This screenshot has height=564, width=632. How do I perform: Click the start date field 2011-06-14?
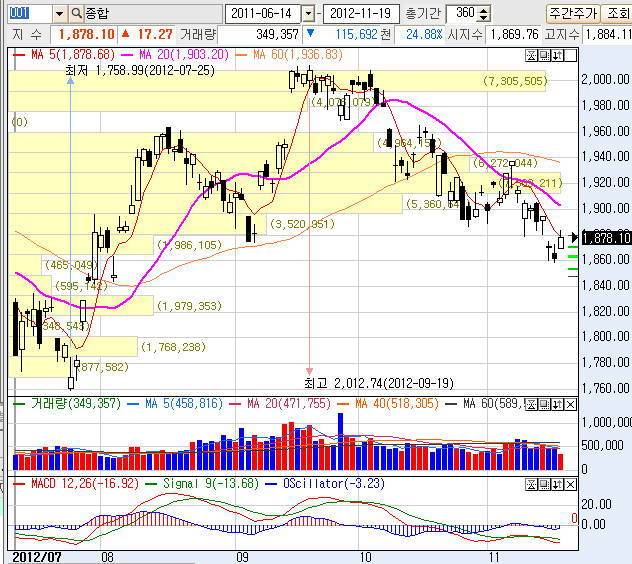coord(262,13)
